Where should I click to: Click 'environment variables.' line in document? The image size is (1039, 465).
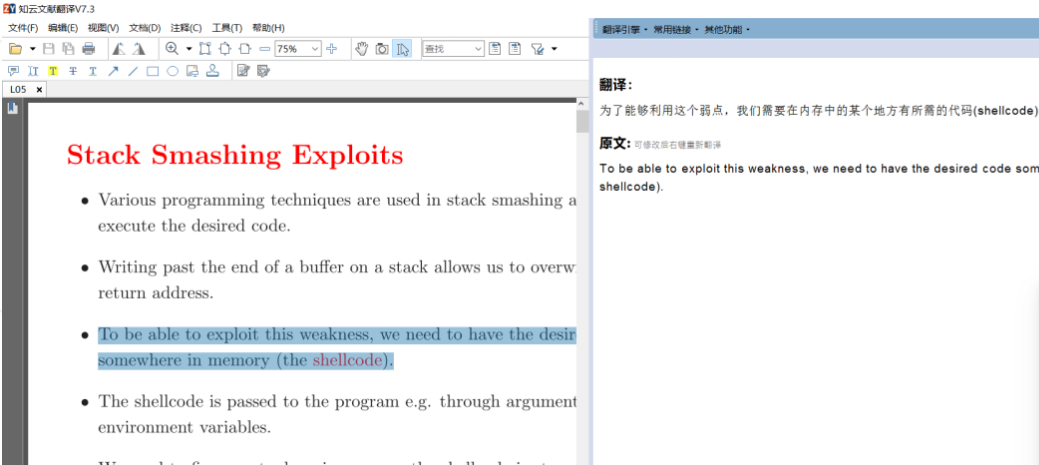[184, 427]
